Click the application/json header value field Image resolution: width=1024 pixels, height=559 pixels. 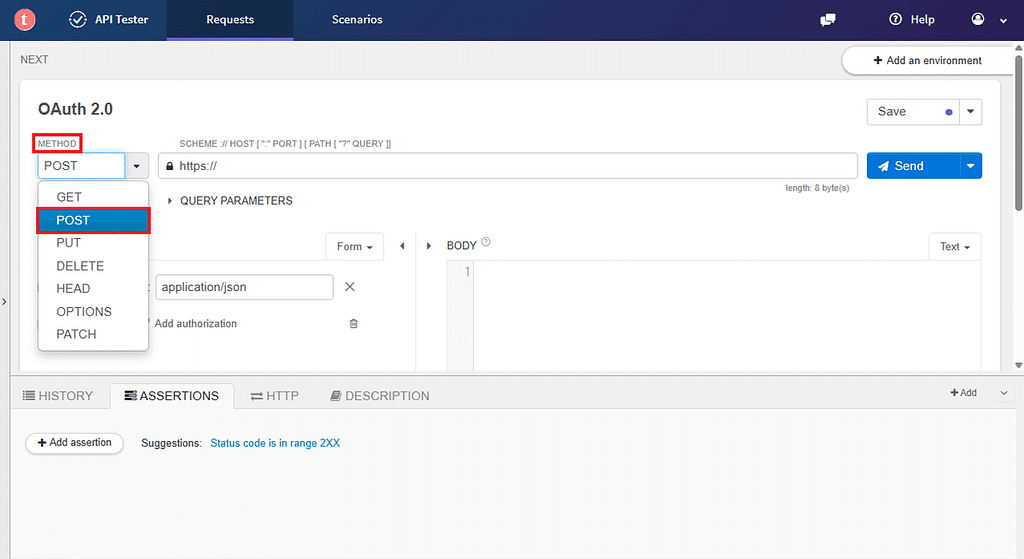(244, 287)
